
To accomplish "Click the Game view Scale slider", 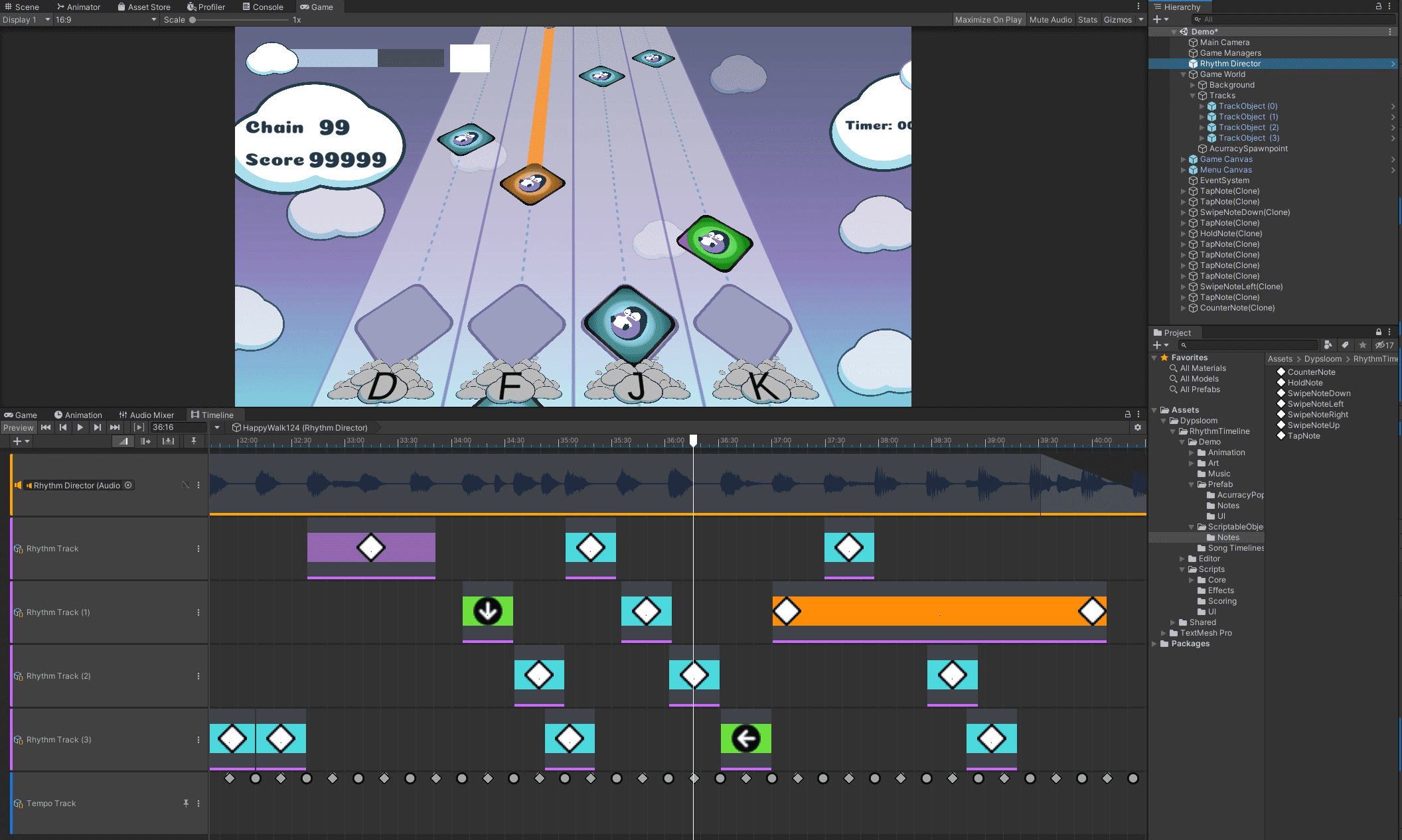I will pos(239,20).
